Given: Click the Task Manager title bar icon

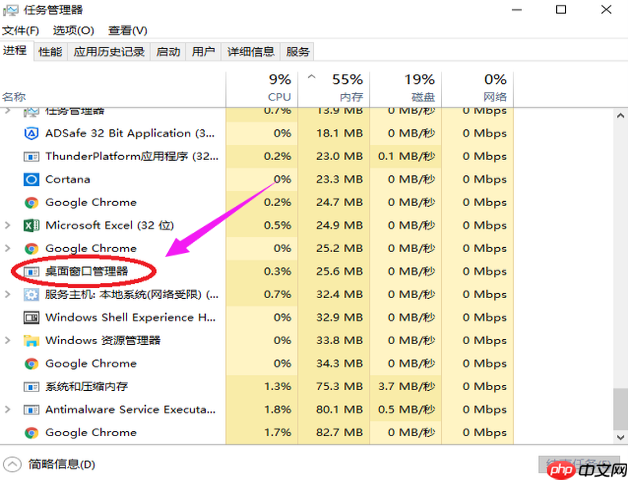Looking at the screenshot, I should (x=10, y=10).
